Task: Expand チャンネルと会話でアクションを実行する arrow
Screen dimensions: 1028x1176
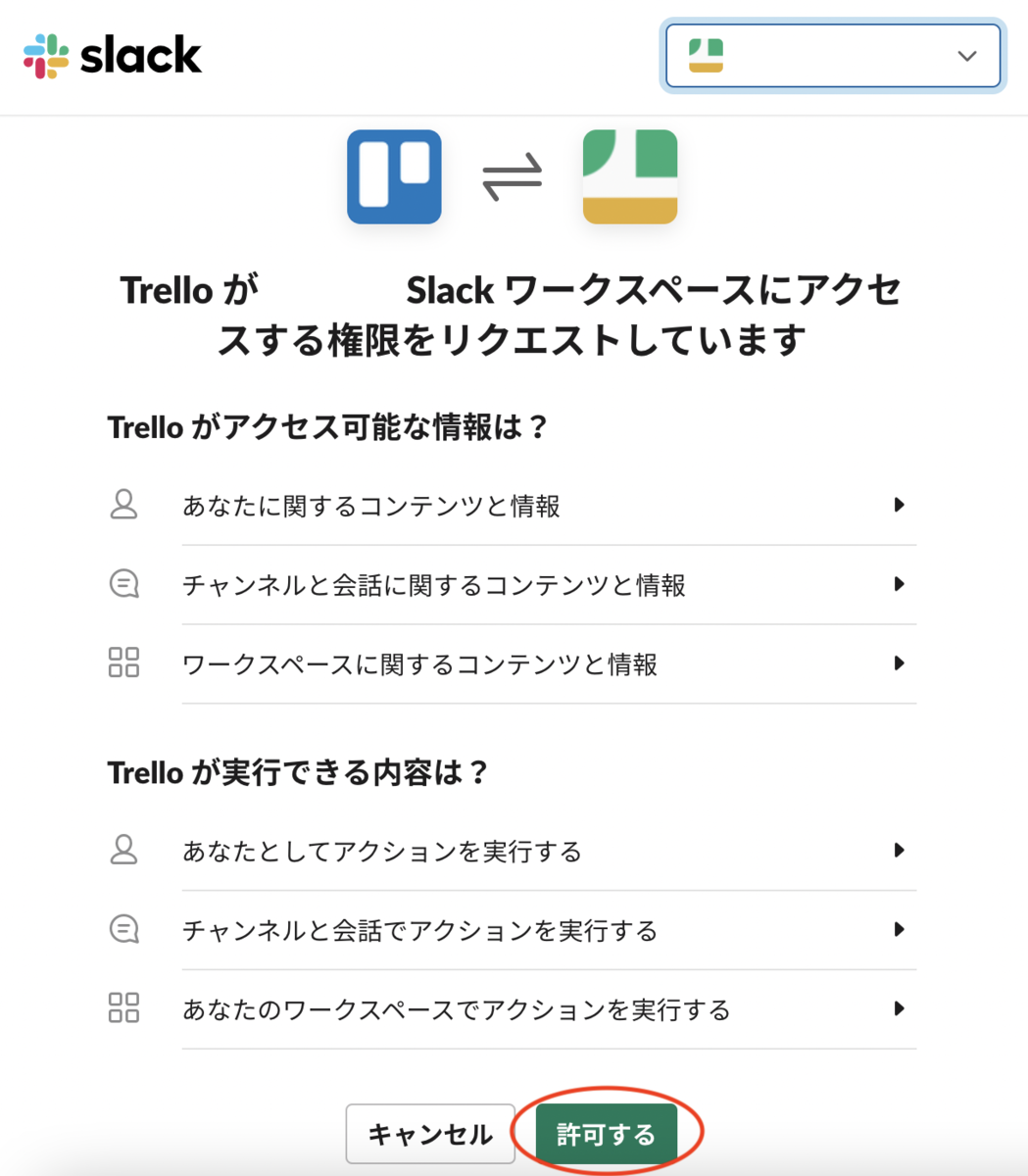Action: (x=899, y=929)
